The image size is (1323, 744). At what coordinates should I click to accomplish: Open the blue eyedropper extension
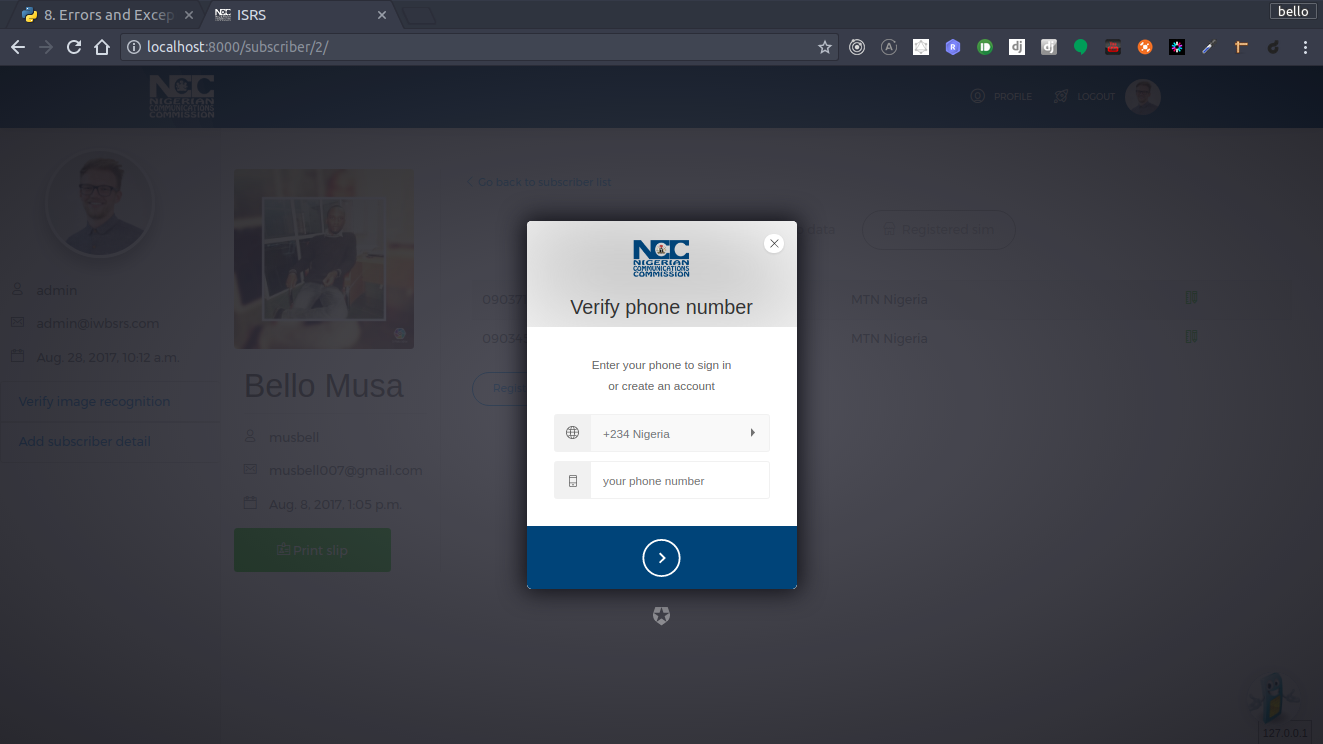pyautogui.click(x=1209, y=47)
